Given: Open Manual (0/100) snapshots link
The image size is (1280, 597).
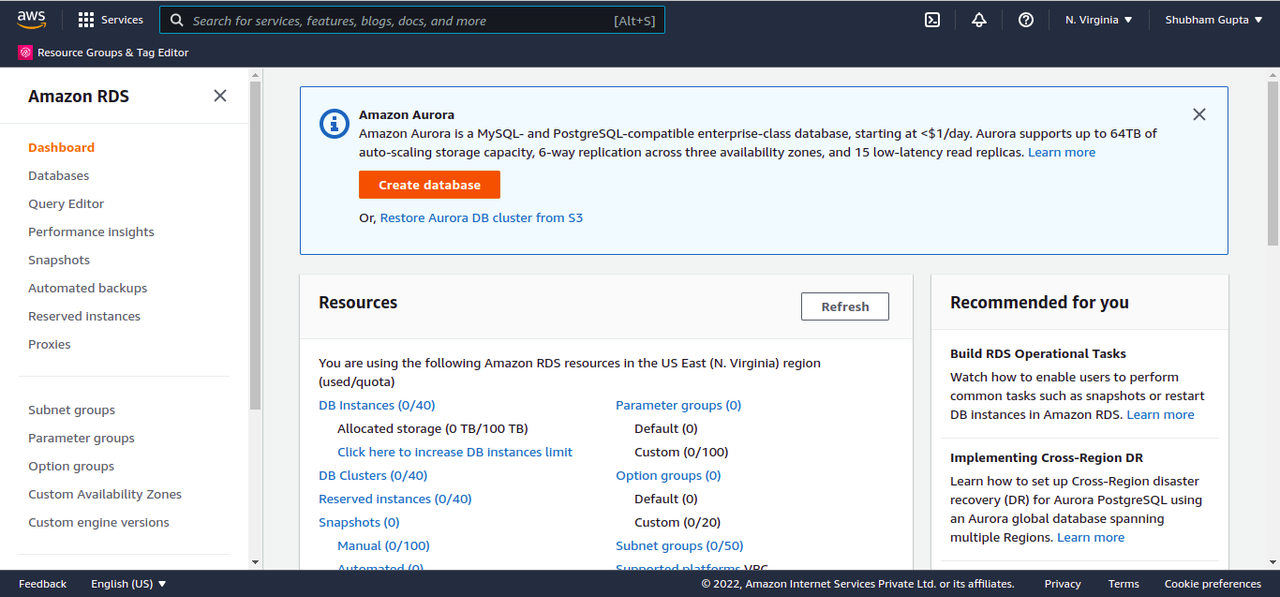Looking at the screenshot, I should click(383, 545).
